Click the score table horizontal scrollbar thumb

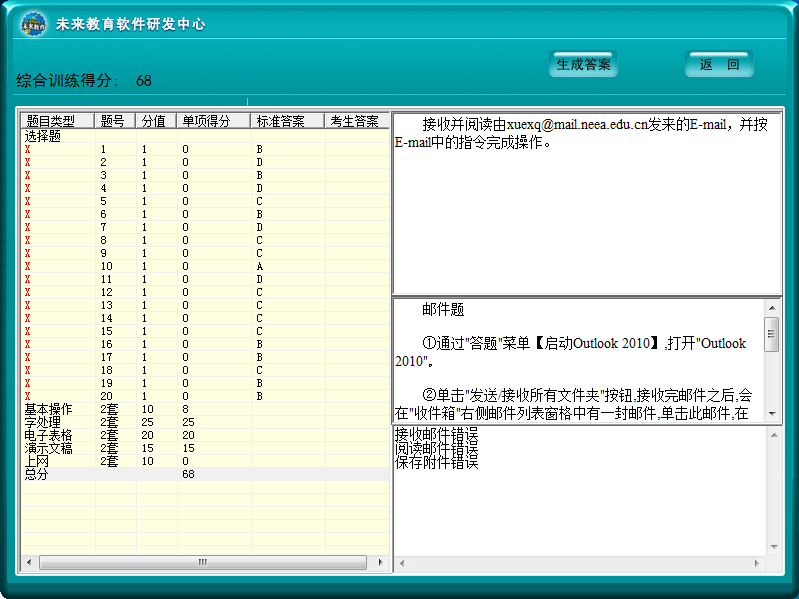[x=203, y=562]
